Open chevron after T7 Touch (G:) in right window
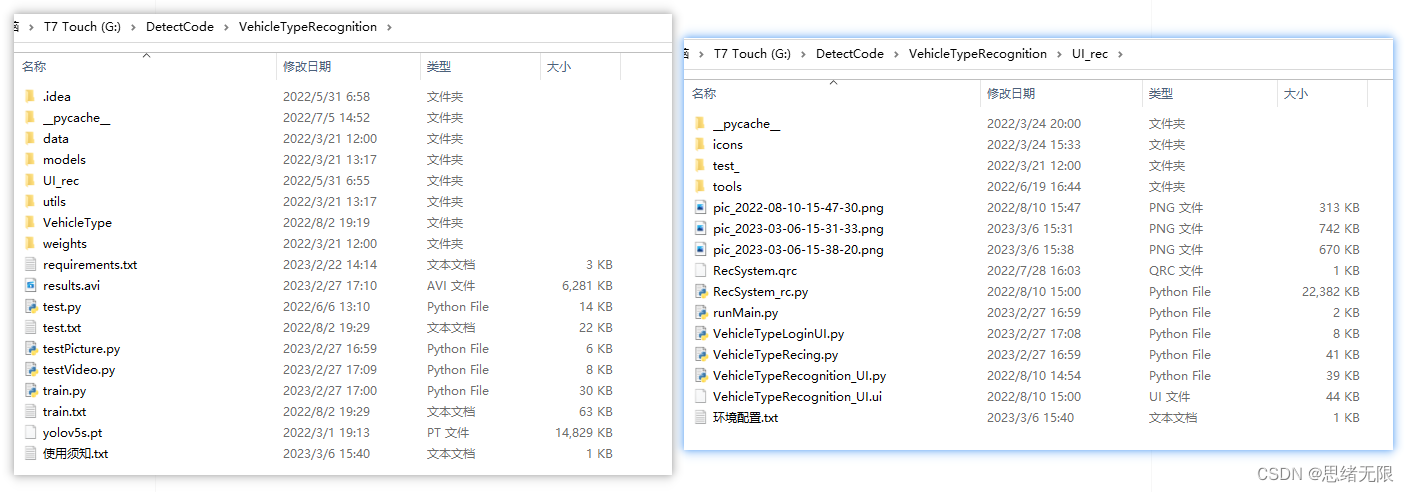This screenshot has height=492, width=1409. click(x=803, y=54)
